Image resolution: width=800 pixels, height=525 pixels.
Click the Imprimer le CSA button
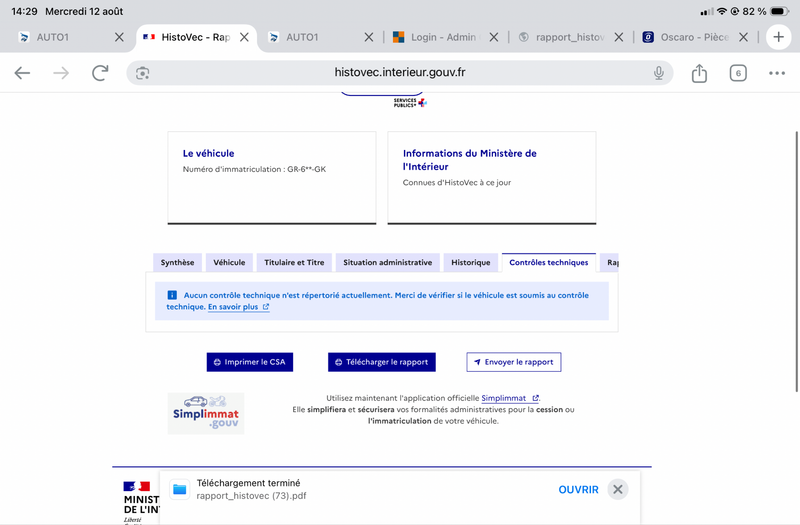(x=249, y=362)
